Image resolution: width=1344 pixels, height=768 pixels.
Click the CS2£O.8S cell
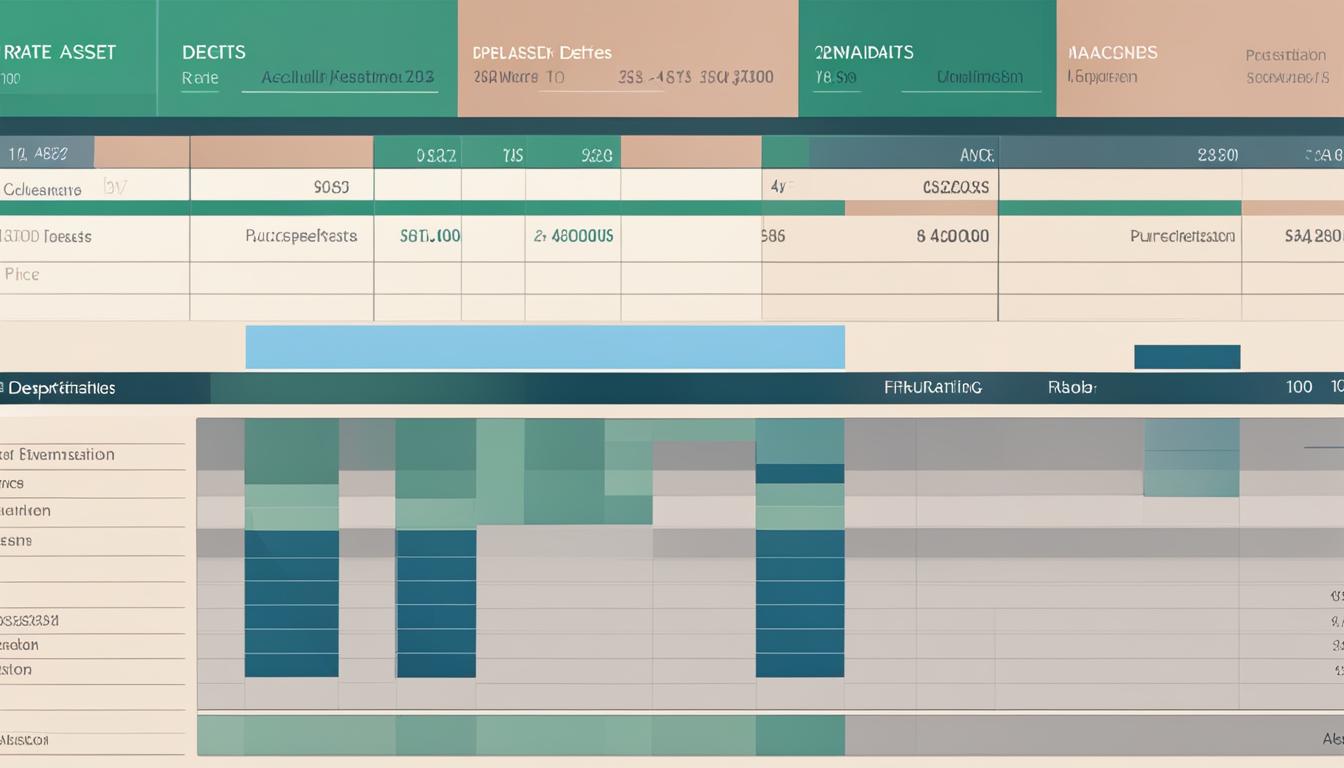tap(955, 186)
